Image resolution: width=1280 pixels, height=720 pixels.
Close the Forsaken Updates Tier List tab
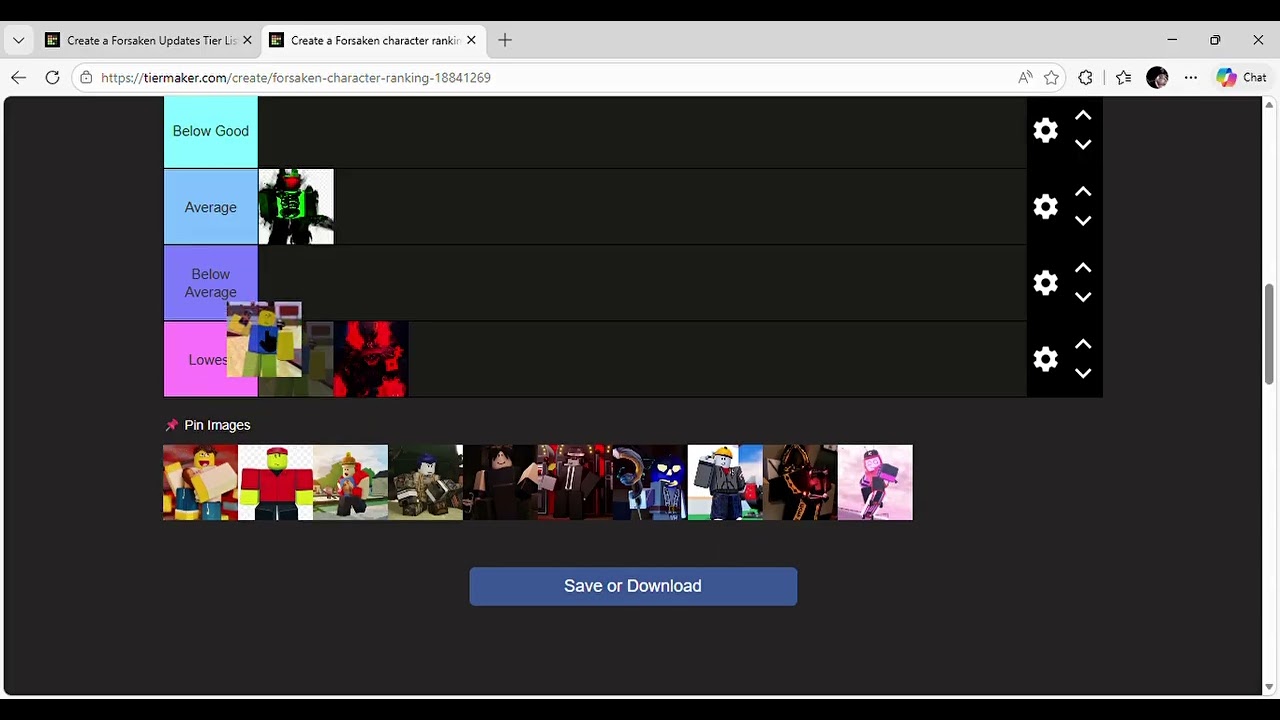click(x=247, y=41)
